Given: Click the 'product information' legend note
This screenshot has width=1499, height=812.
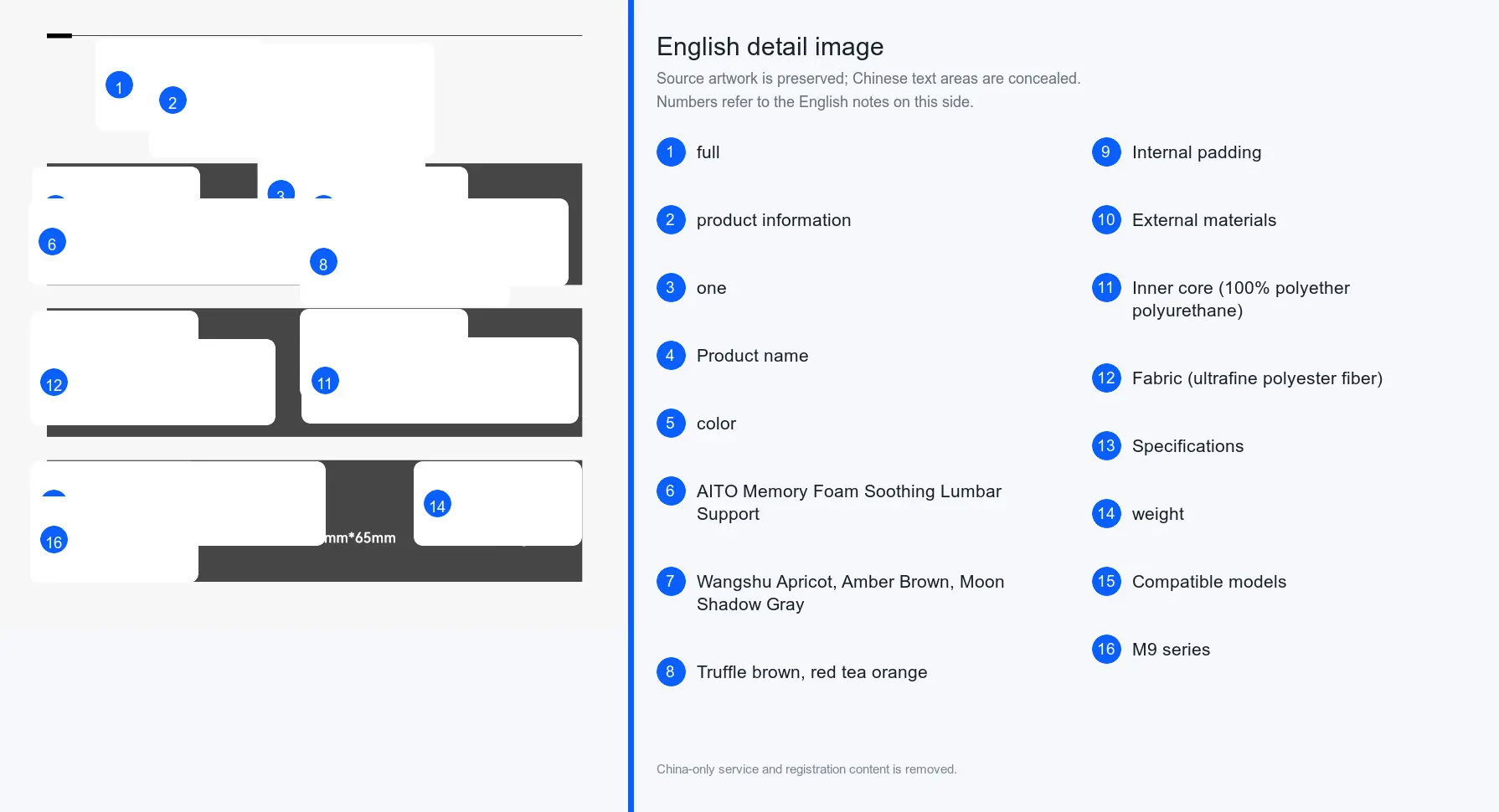Looking at the screenshot, I should 774,220.
